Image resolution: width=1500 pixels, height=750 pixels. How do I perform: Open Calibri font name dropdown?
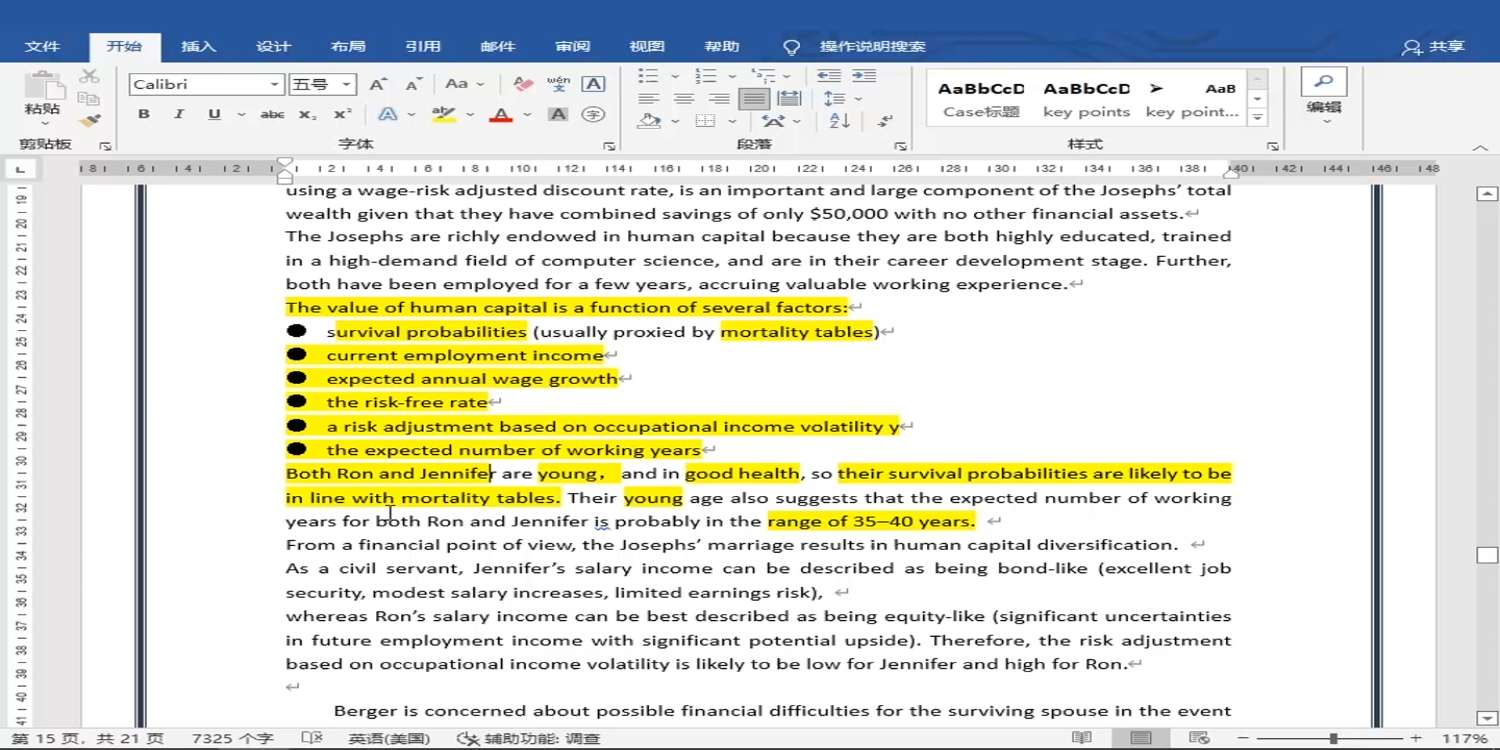pos(274,85)
